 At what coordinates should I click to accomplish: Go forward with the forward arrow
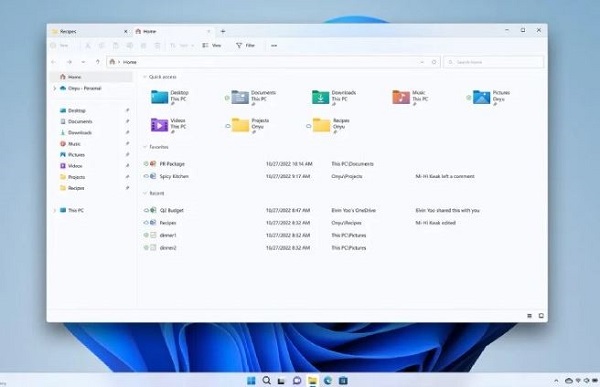pyautogui.click(x=69, y=62)
